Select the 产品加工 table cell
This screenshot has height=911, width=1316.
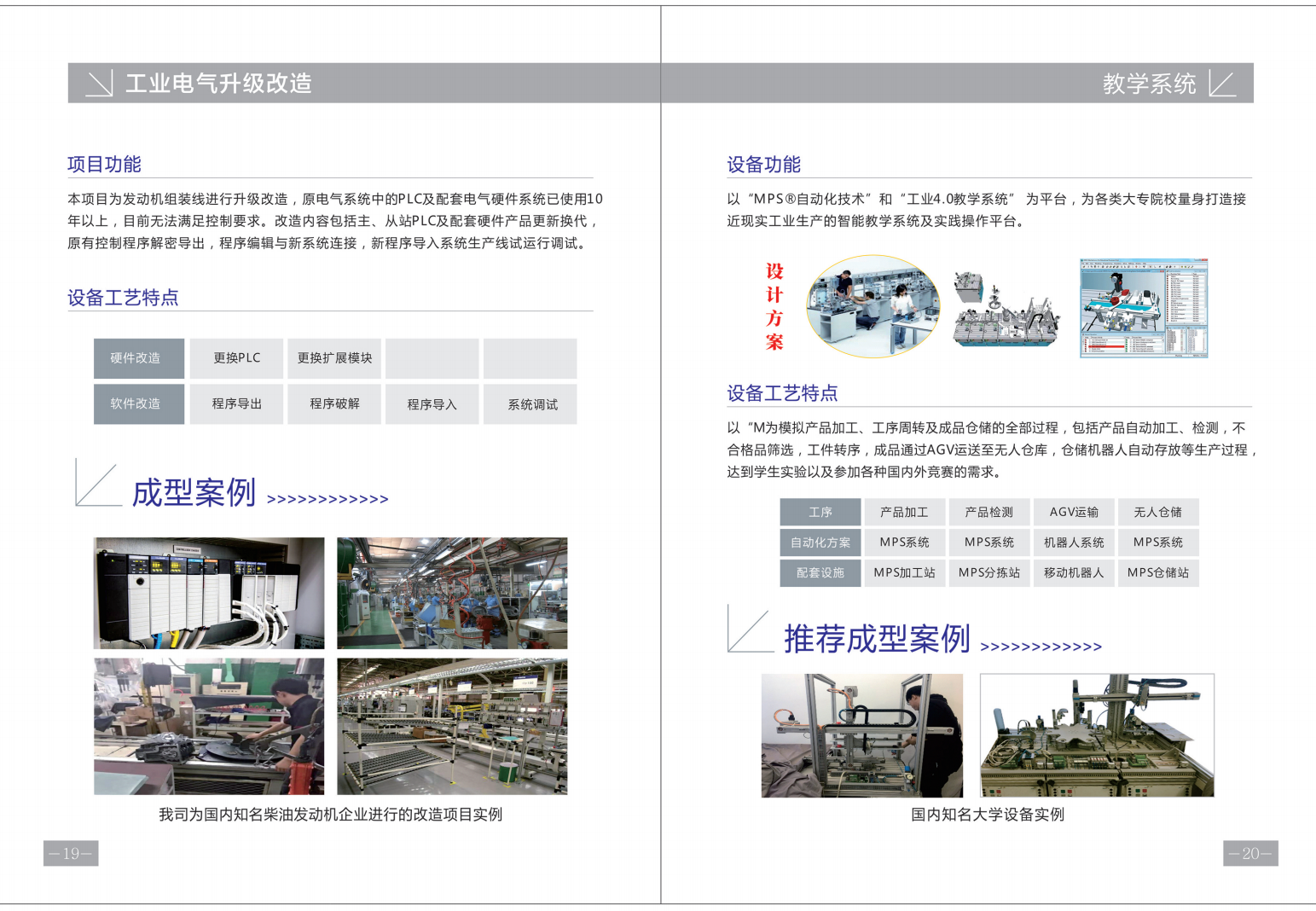(x=905, y=512)
